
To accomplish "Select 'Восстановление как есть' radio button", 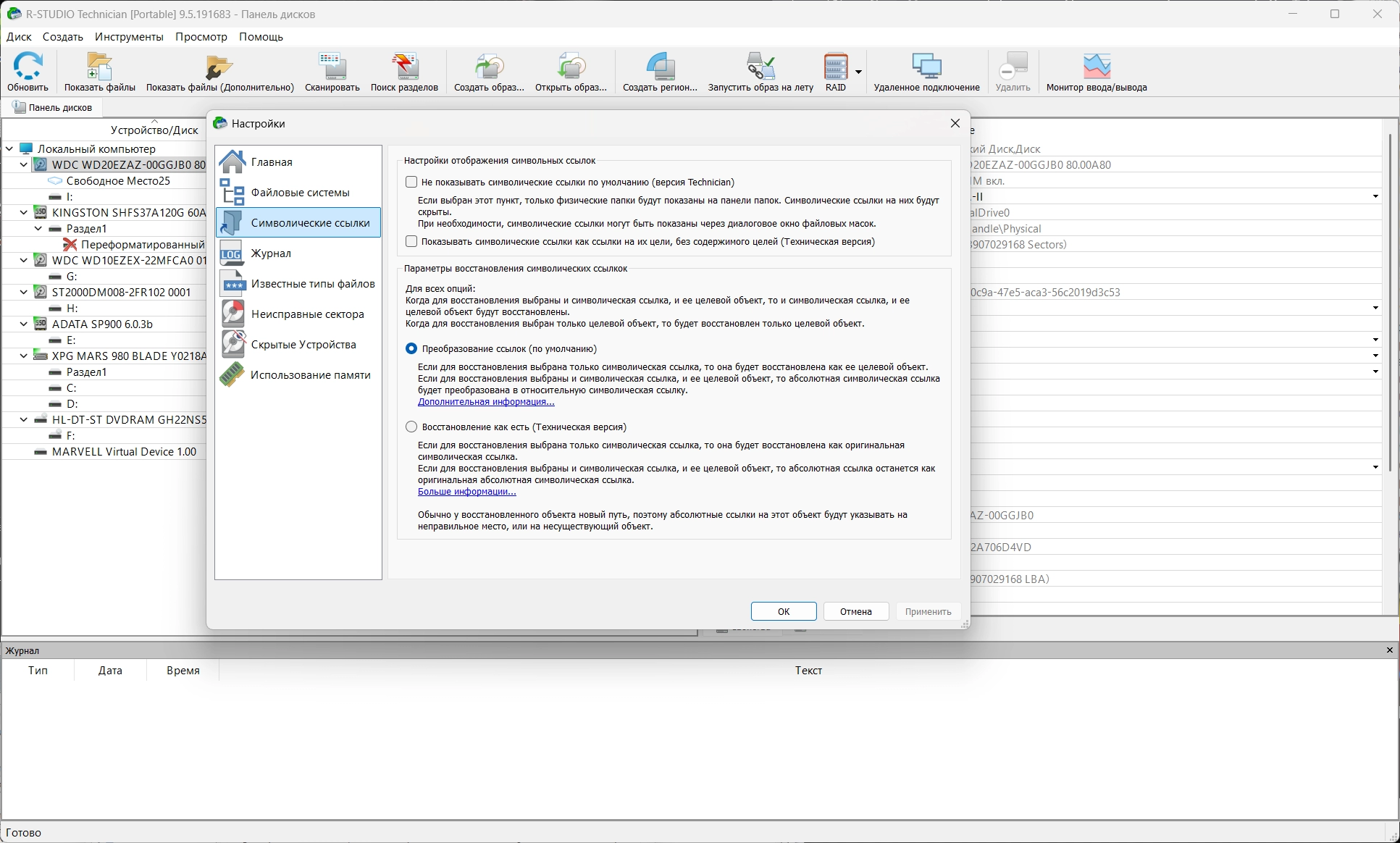I will click(411, 427).
